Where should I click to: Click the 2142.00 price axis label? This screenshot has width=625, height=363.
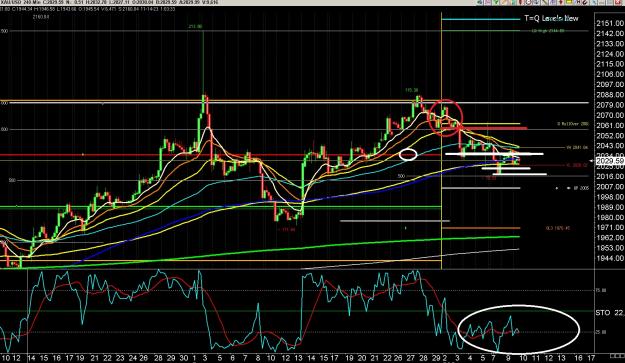[610, 33]
